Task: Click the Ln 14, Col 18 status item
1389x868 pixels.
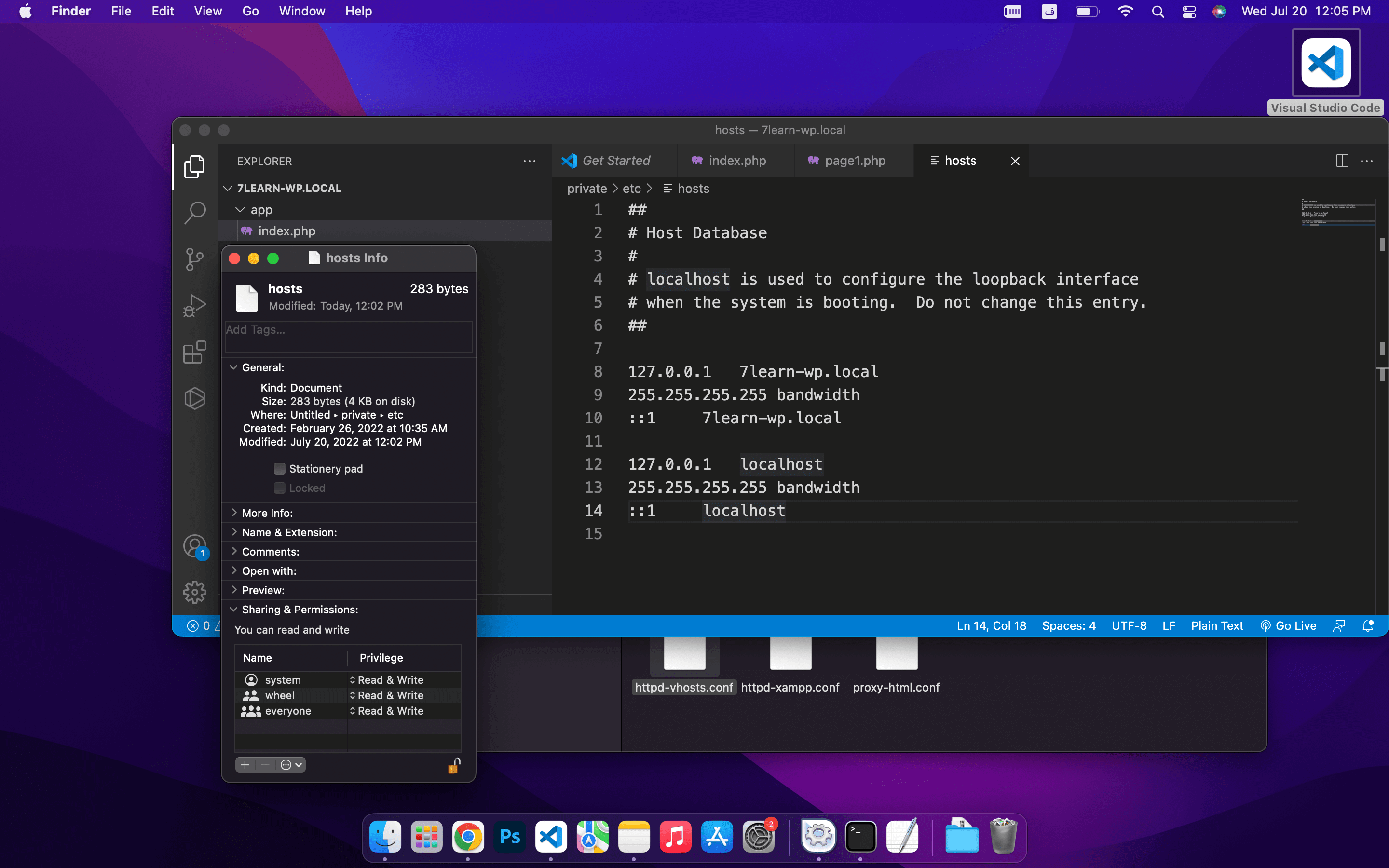Action: [x=991, y=626]
